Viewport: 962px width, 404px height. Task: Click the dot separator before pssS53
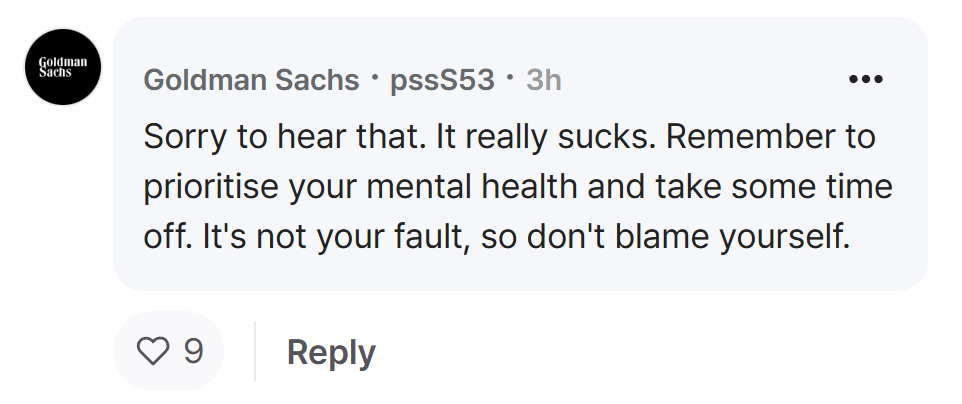click(374, 78)
